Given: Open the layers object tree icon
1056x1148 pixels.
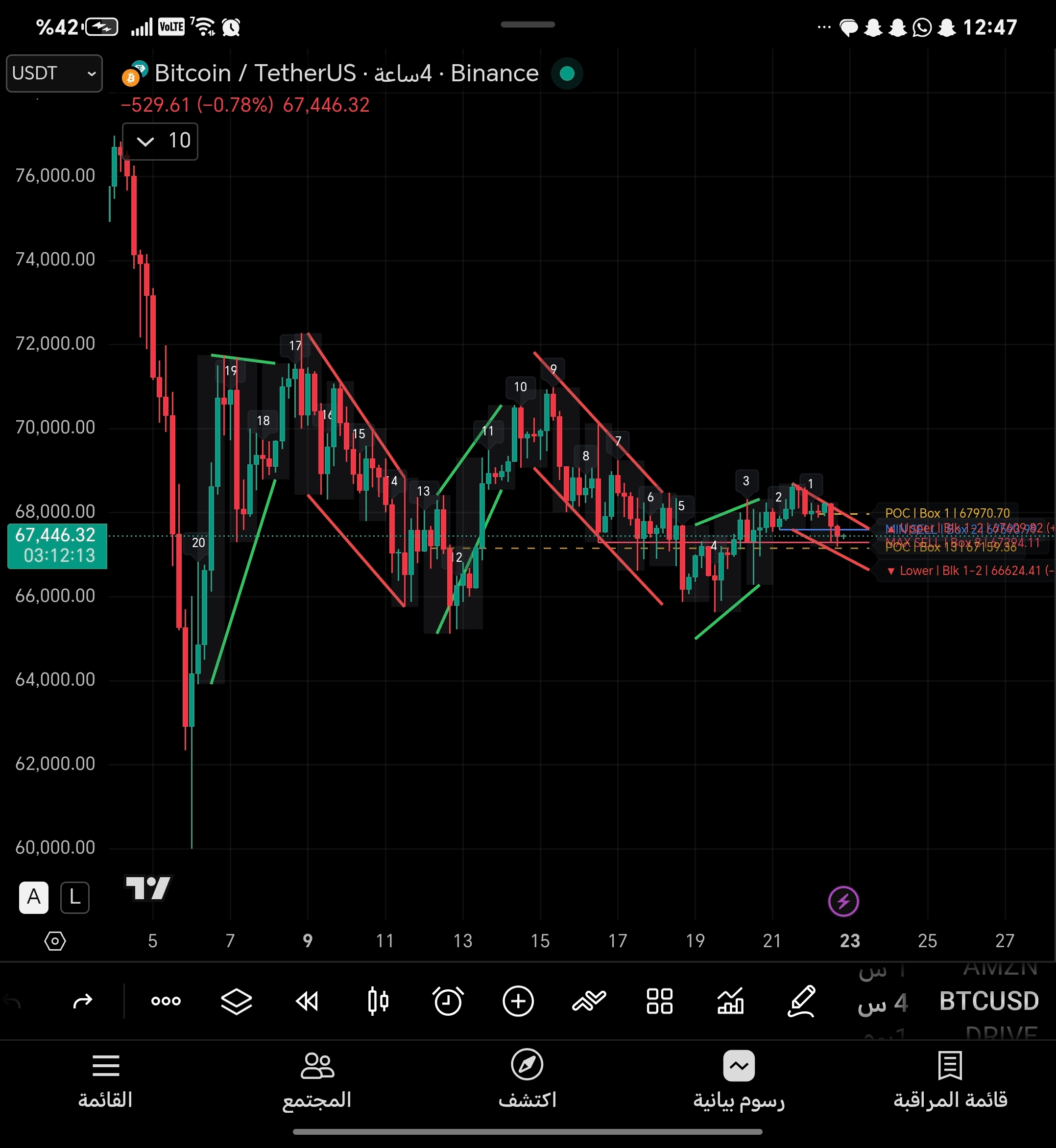Looking at the screenshot, I should click(236, 1001).
